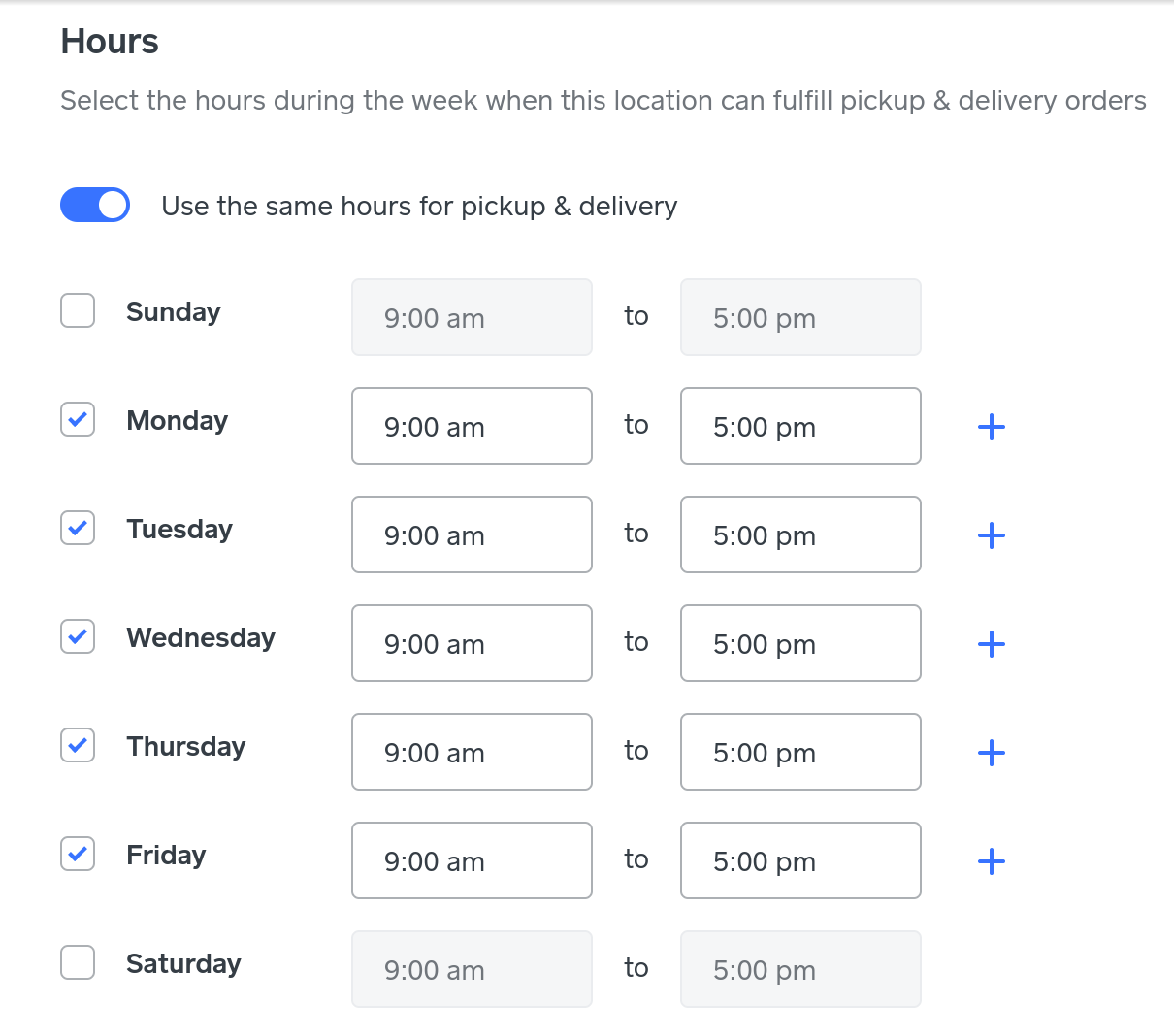Select Friday end time field
This screenshot has height=1036, width=1174.
coord(800,861)
